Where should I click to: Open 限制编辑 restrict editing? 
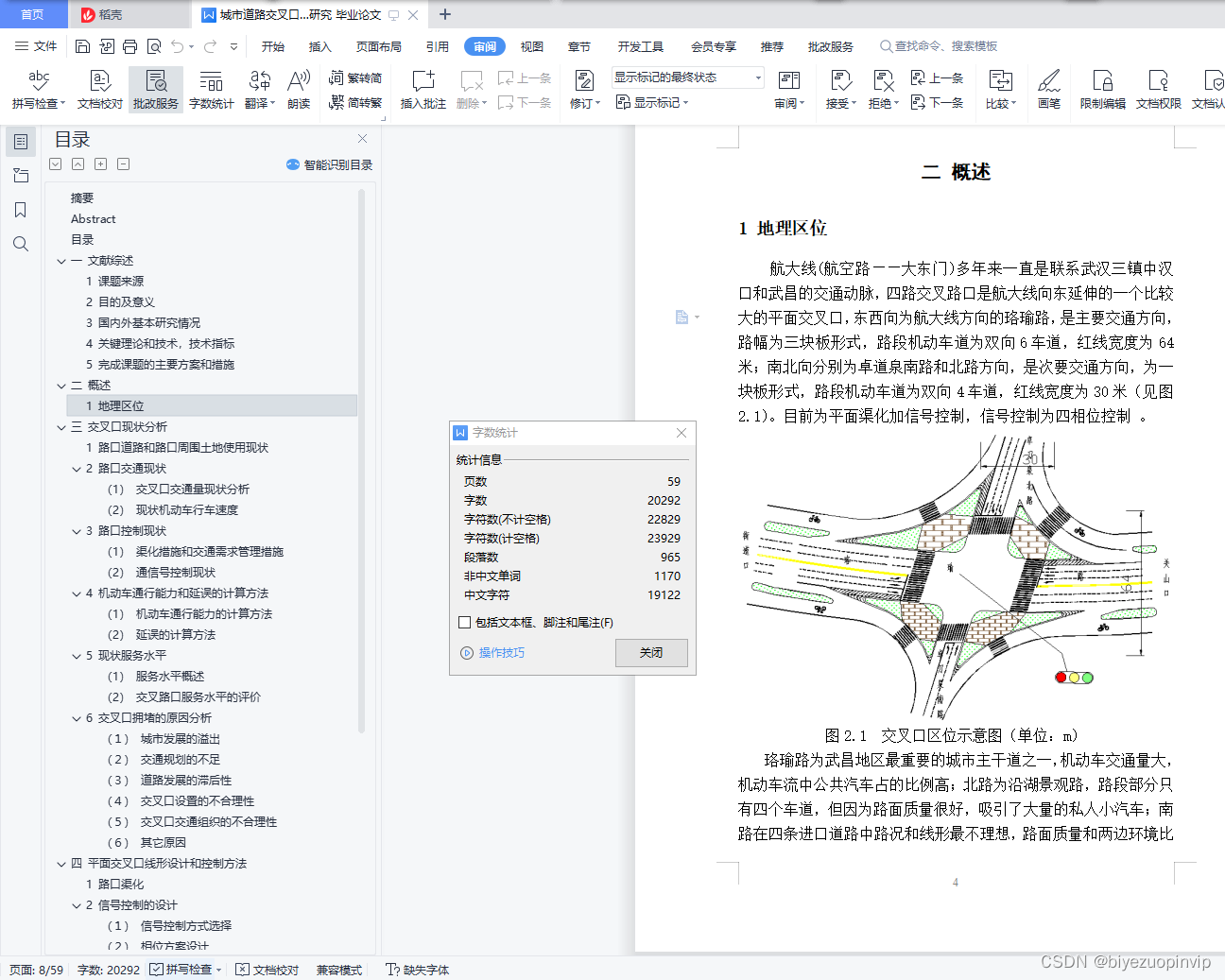coord(1103,90)
